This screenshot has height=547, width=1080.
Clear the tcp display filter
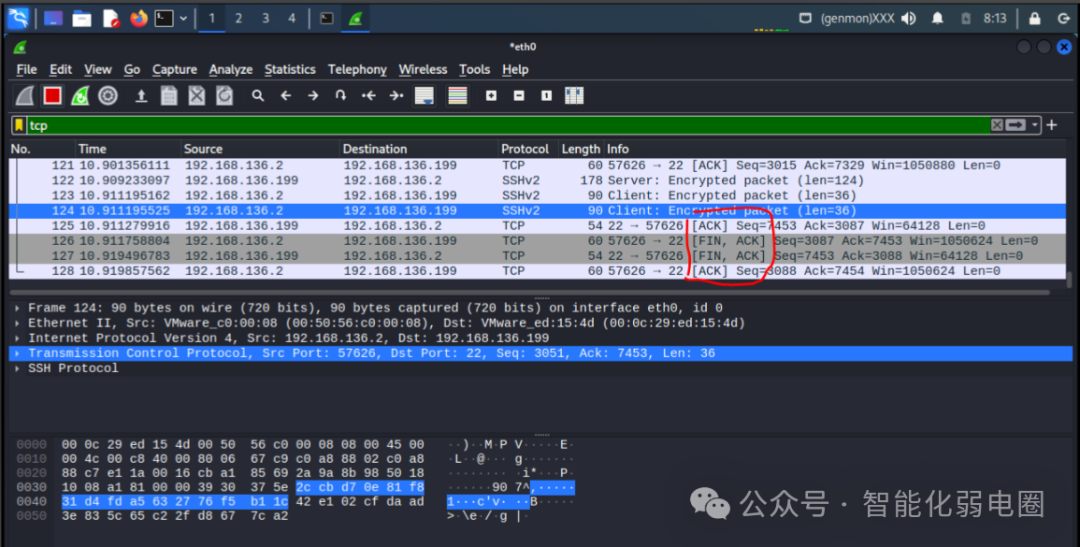997,125
